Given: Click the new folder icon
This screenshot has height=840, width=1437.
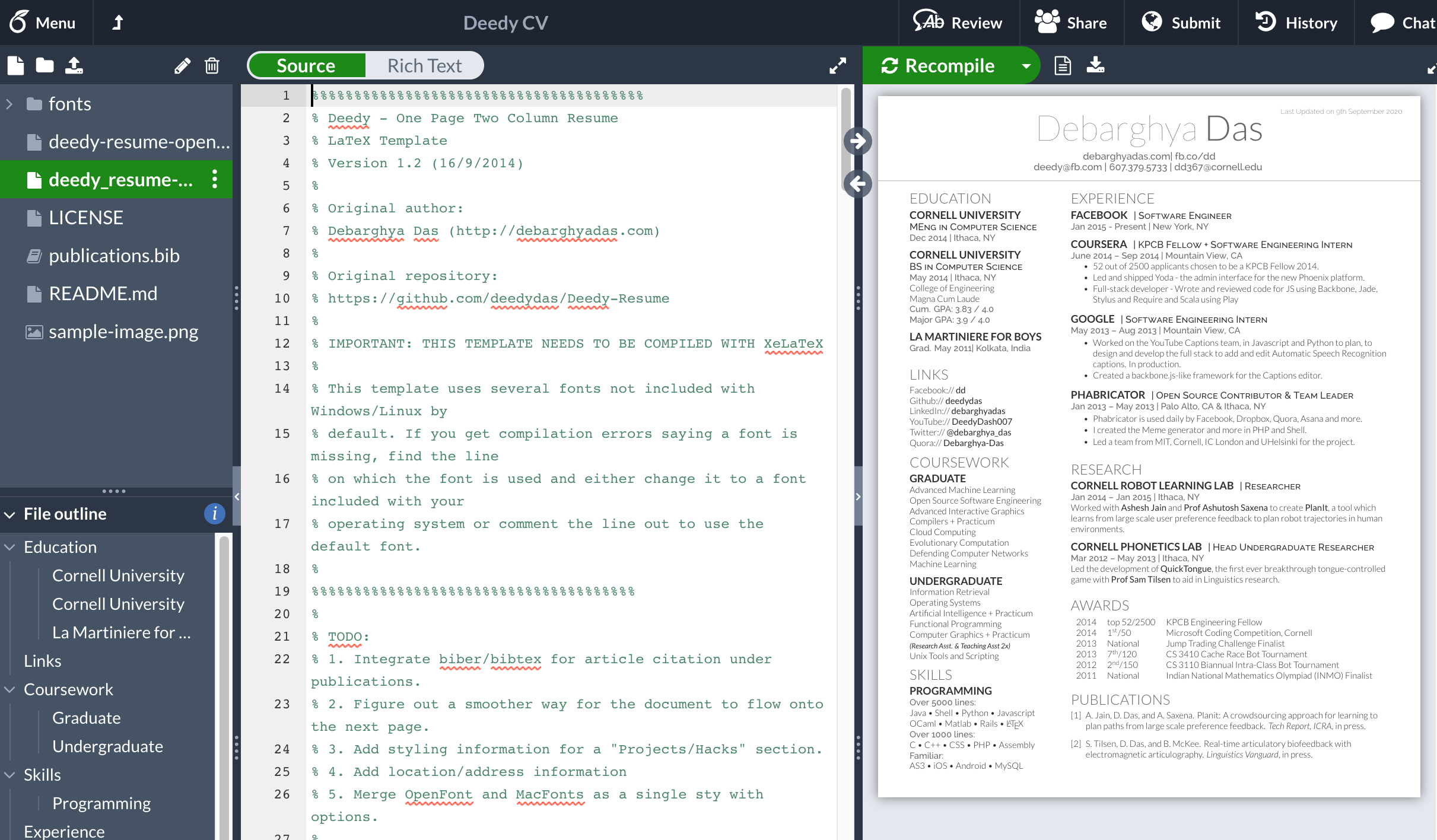Looking at the screenshot, I should pyautogui.click(x=44, y=65).
